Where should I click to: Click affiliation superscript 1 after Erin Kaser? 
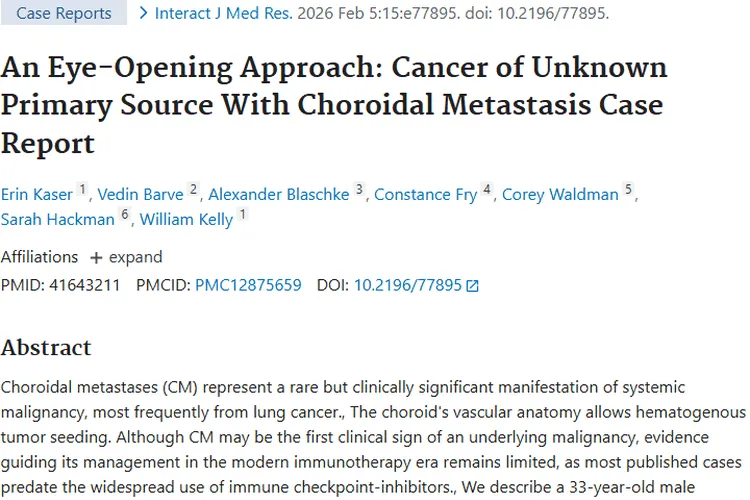pos(83,189)
